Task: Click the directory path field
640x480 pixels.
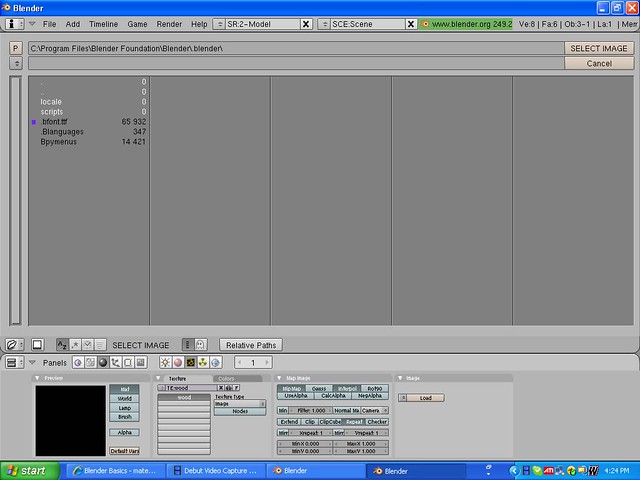Action: pyautogui.click(x=296, y=49)
